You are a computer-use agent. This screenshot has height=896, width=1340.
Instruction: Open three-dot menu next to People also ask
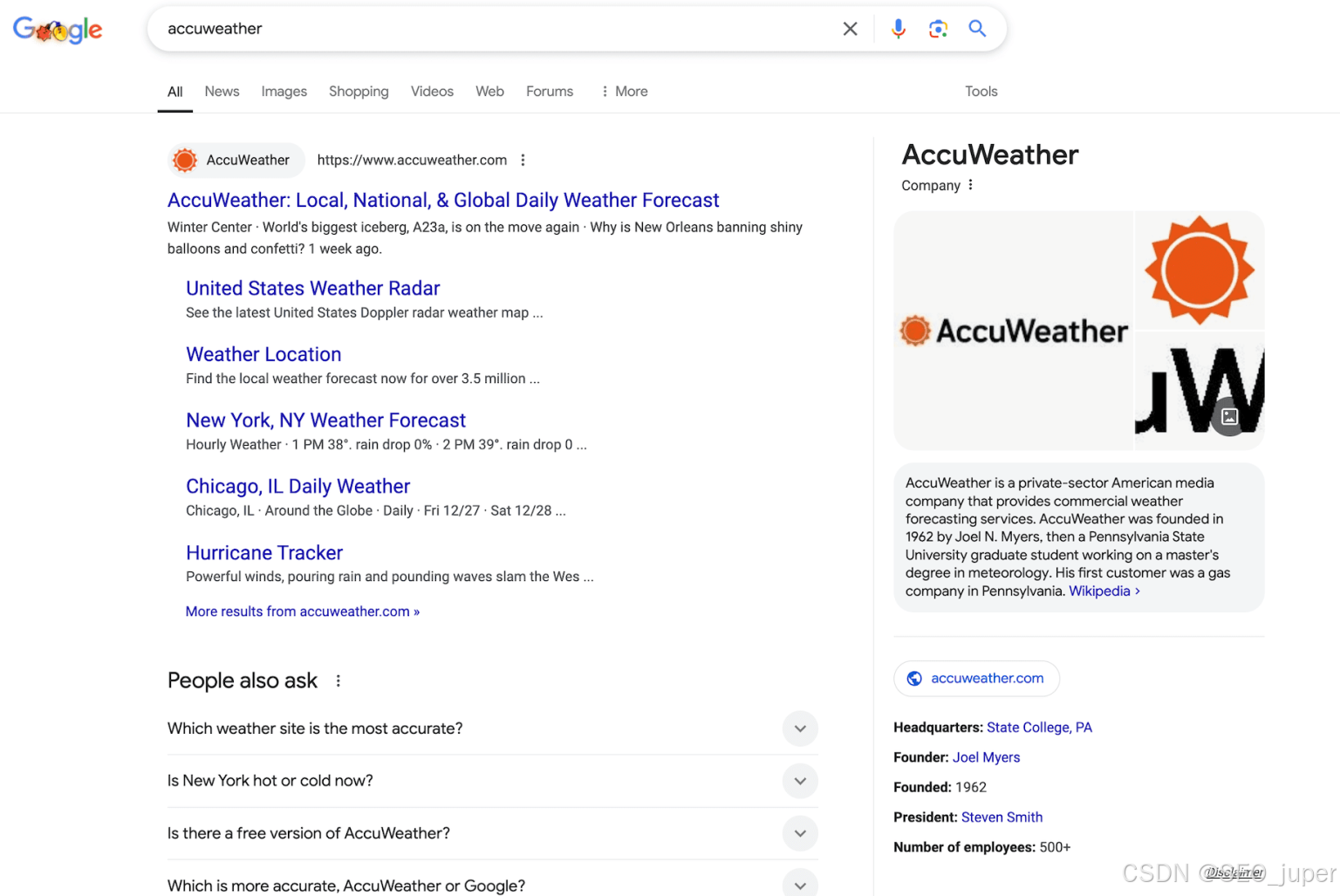tap(338, 681)
